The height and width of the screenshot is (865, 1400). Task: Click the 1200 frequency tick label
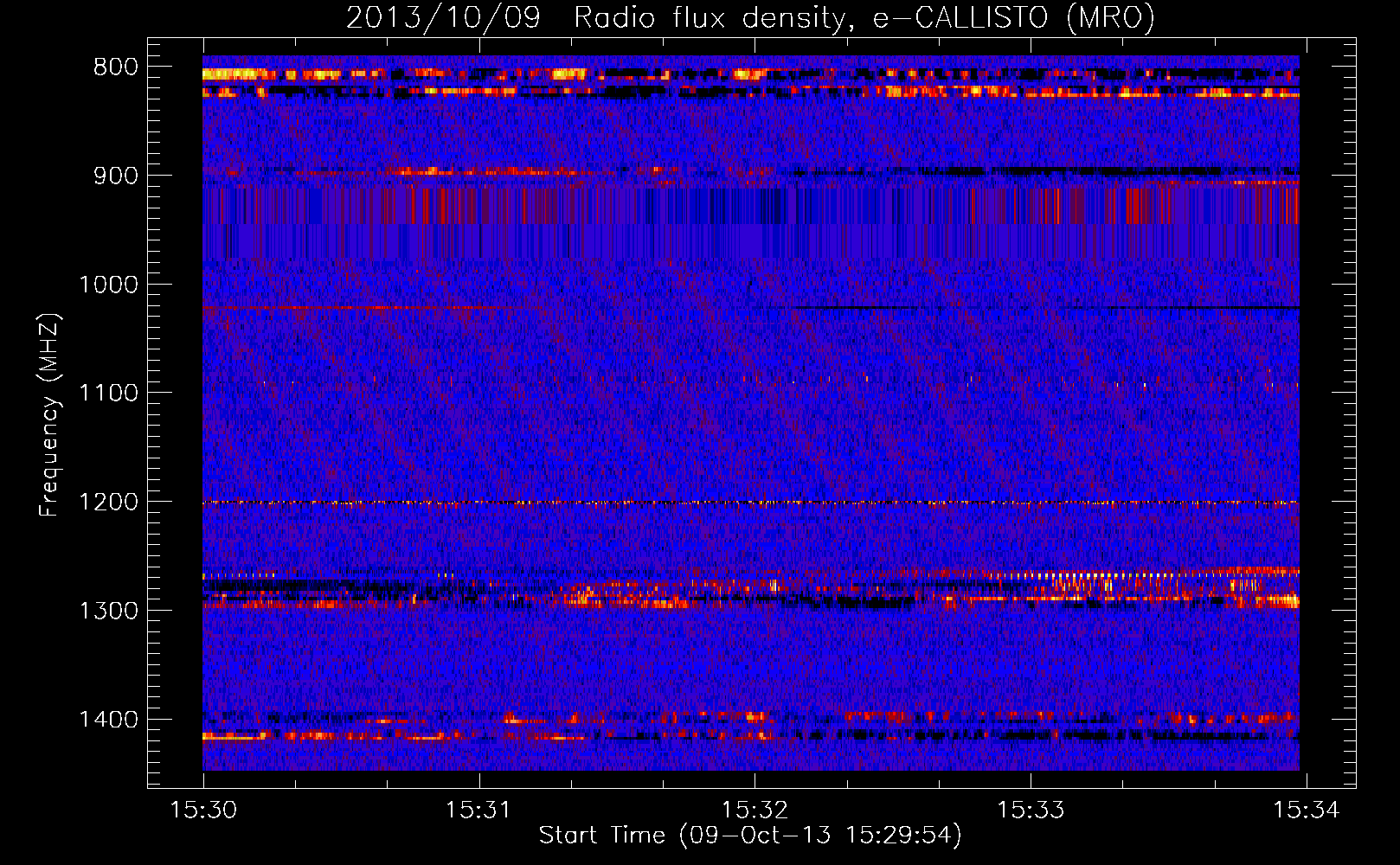tap(108, 503)
